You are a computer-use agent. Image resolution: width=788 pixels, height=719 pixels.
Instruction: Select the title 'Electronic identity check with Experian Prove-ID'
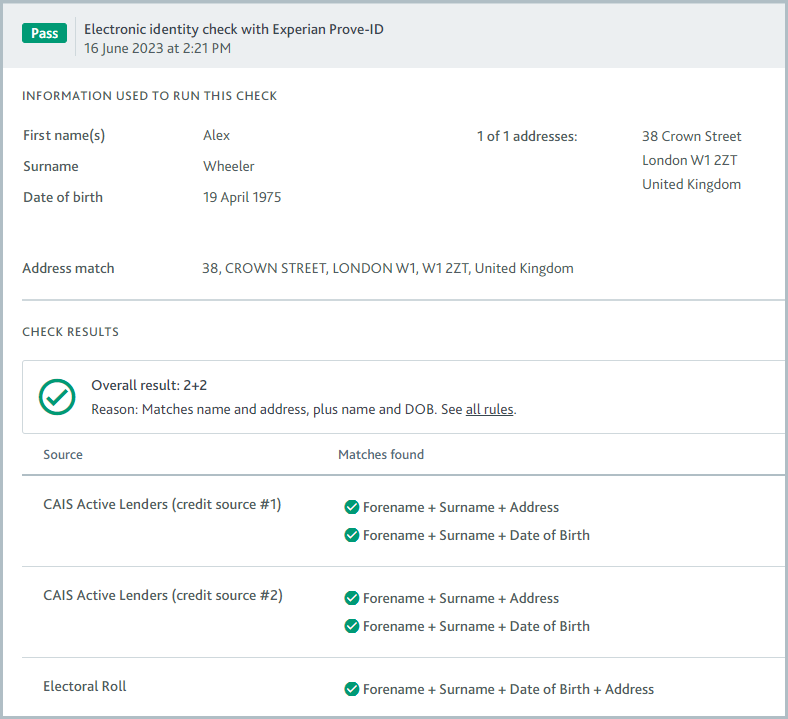(x=234, y=29)
